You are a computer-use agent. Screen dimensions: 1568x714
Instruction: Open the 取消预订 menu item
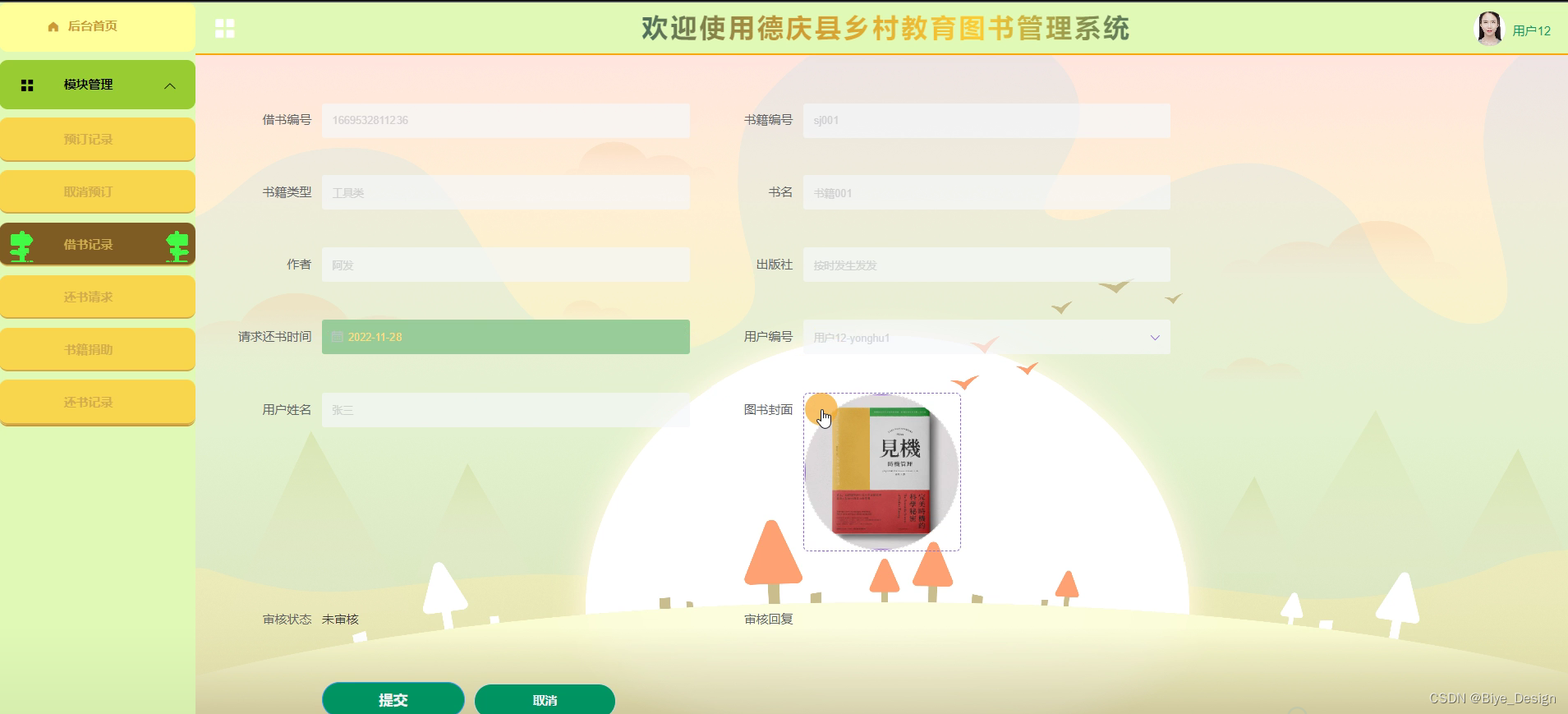pyautogui.click(x=98, y=191)
